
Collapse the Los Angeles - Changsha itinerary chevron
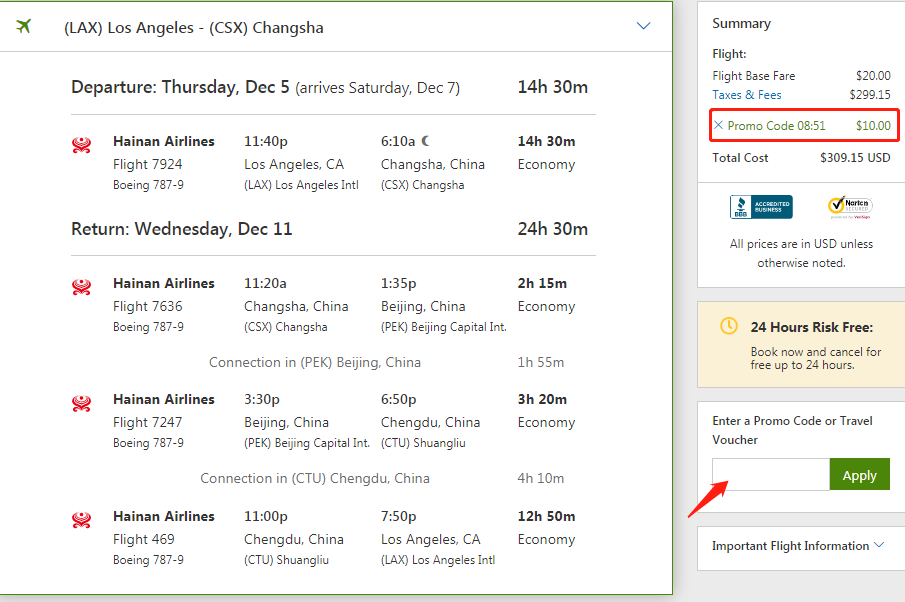click(x=643, y=26)
